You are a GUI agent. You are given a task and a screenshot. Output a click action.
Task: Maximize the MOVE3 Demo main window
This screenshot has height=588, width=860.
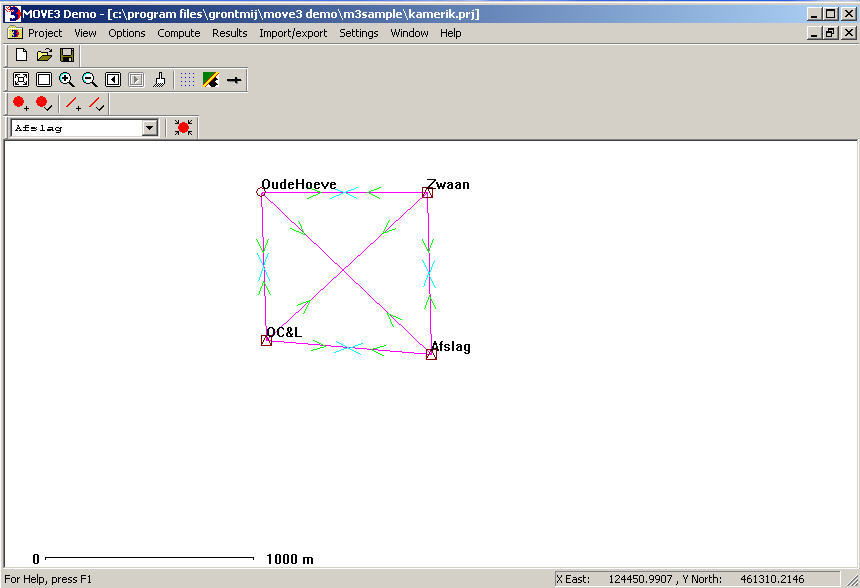pyautogui.click(x=830, y=14)
